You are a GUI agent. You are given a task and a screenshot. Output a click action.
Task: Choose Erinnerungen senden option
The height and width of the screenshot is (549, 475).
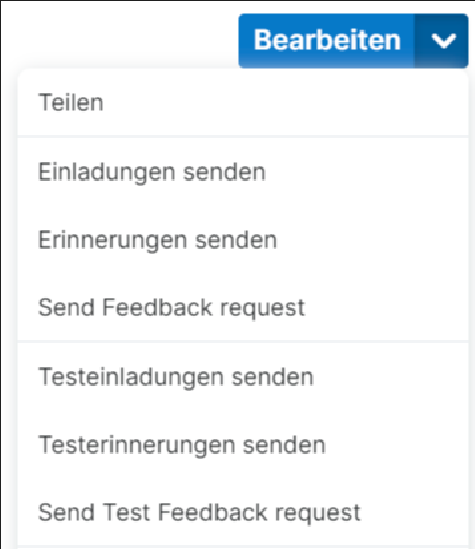pos(243,240)
